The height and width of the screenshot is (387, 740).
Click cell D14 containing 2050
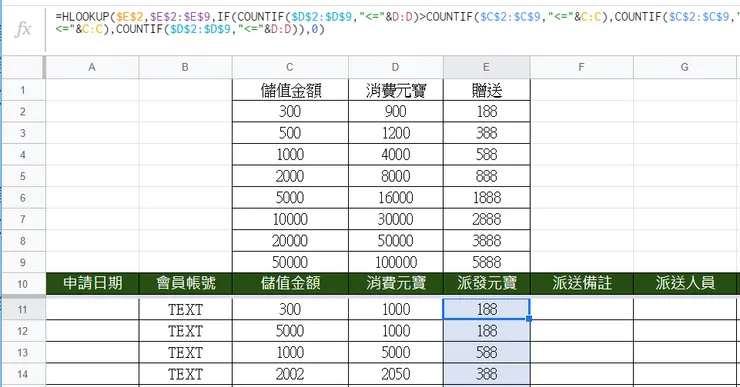click(x=395, y=374)
